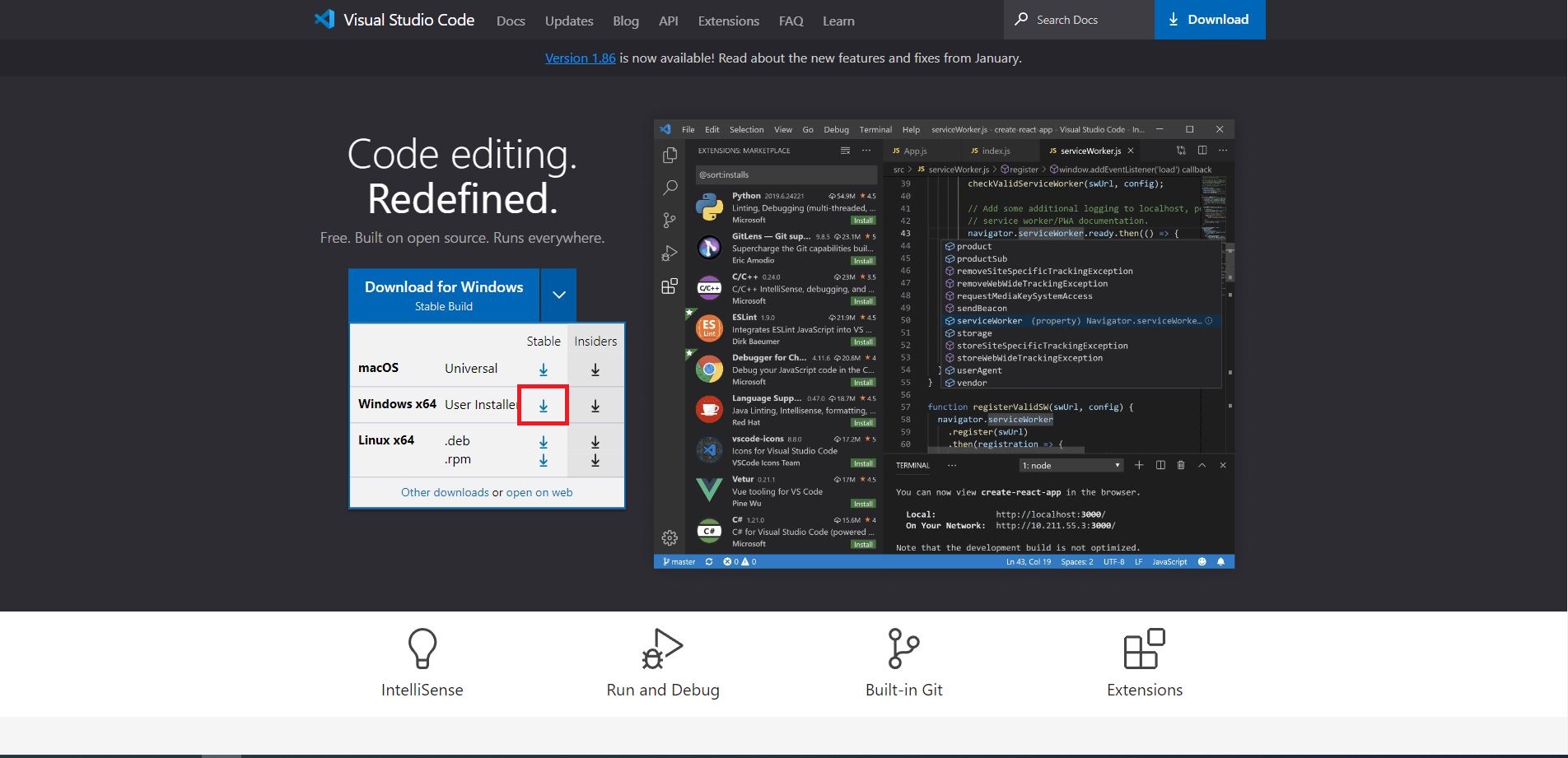Click the Visual Studio Code logo
1568x758 pixels.
324,19
